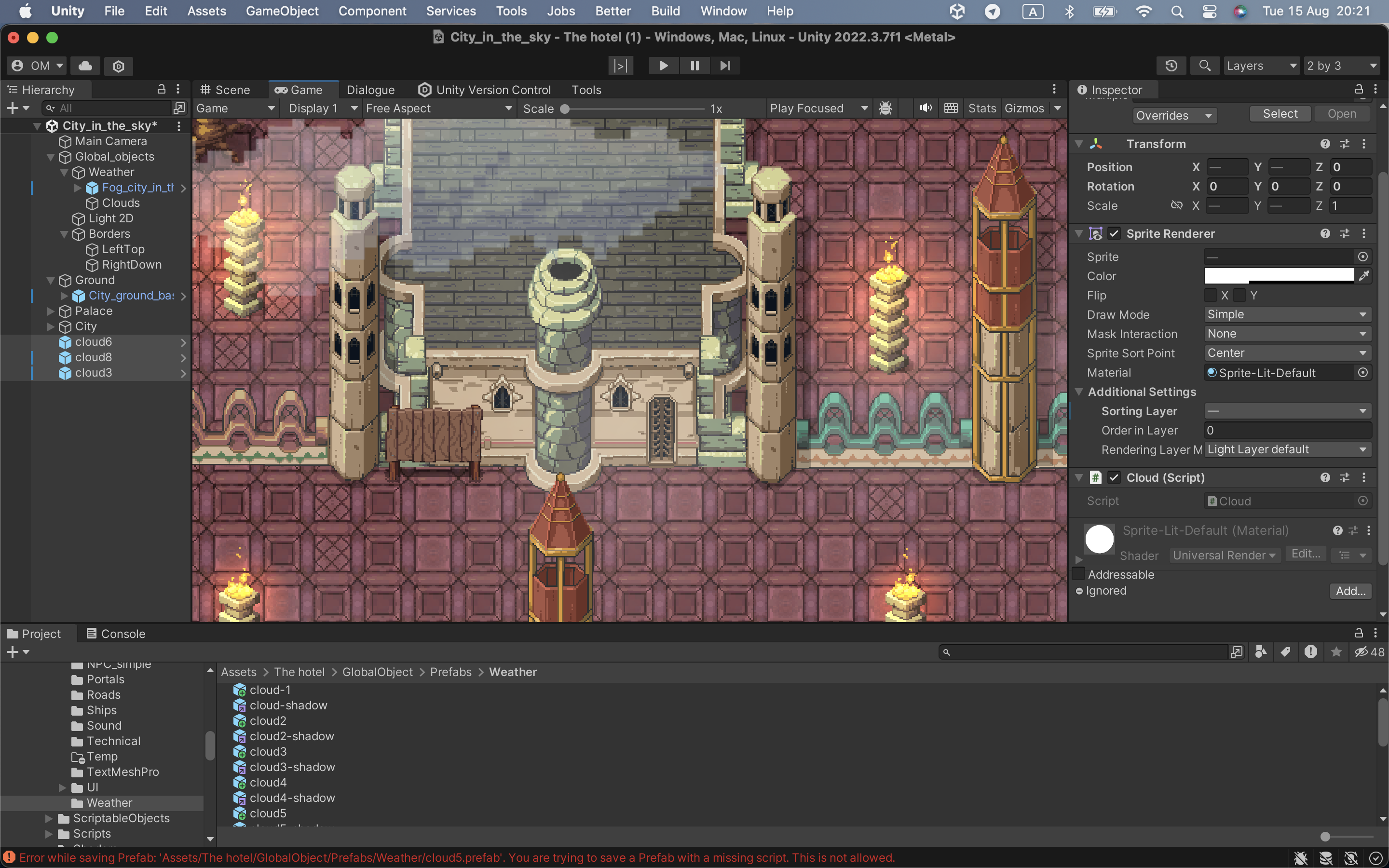Image resolution: width=1389 pixels, height=868 pixels.
Task: Open the GameObject menu
Action: pyautogui.click(x=282, y=11)
